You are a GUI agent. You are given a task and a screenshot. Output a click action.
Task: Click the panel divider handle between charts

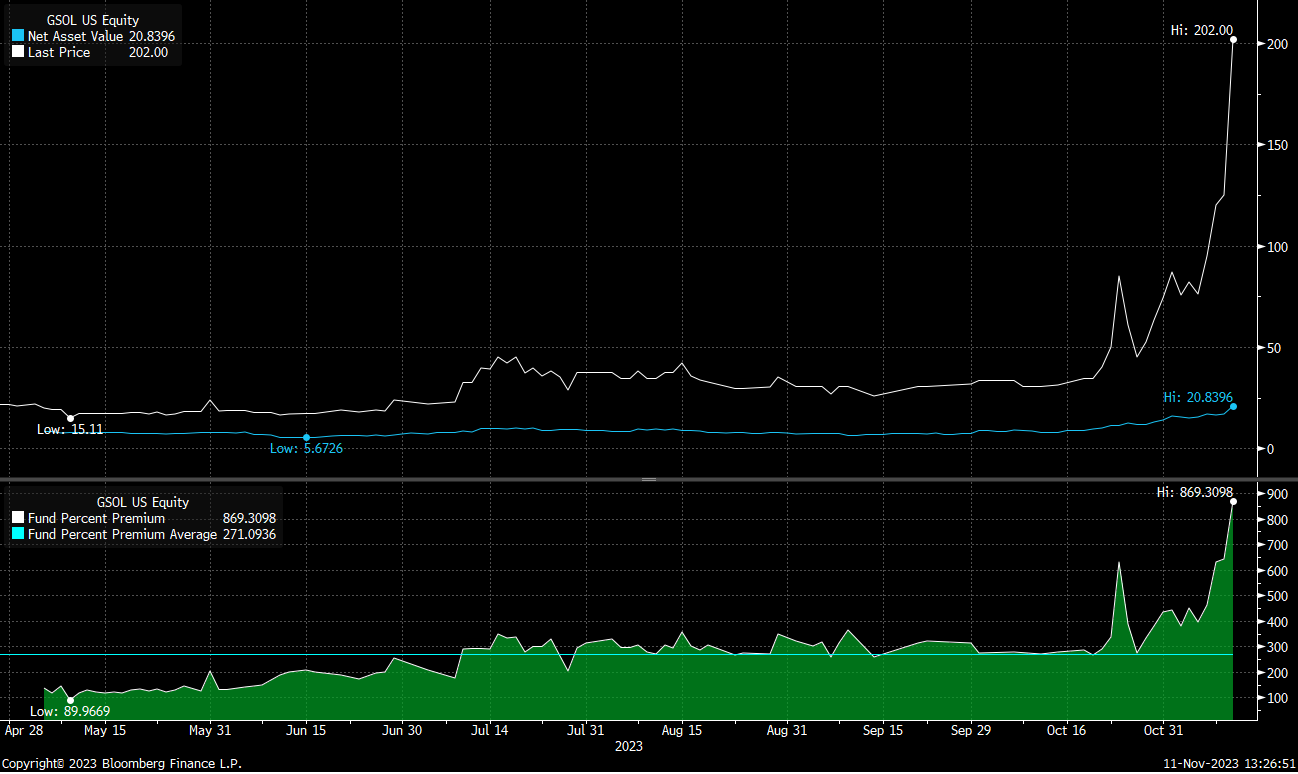pyautogui.click(x=649, y=480)
